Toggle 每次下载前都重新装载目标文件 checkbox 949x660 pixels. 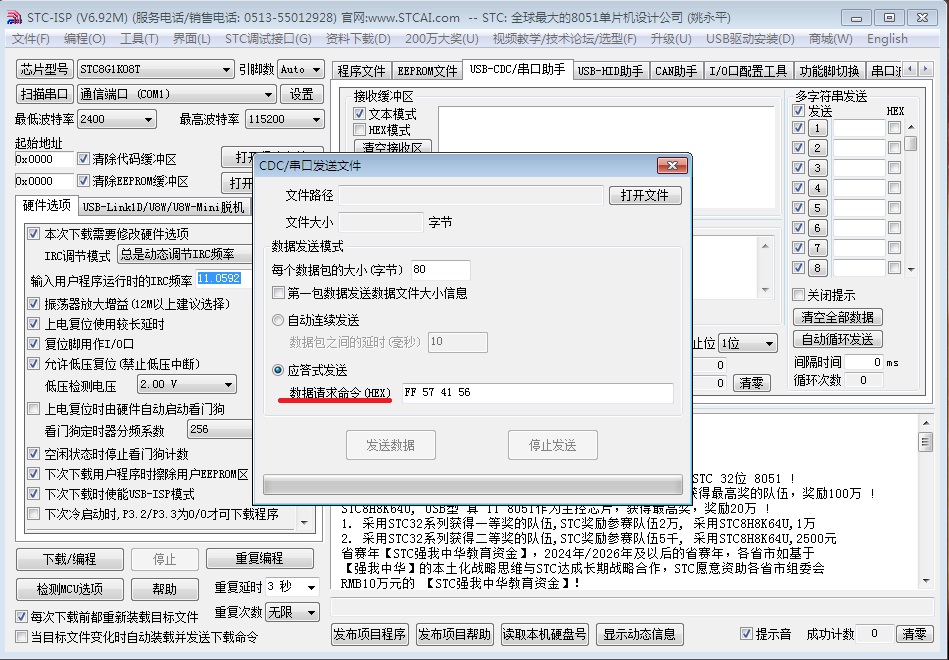pos(22,617)
